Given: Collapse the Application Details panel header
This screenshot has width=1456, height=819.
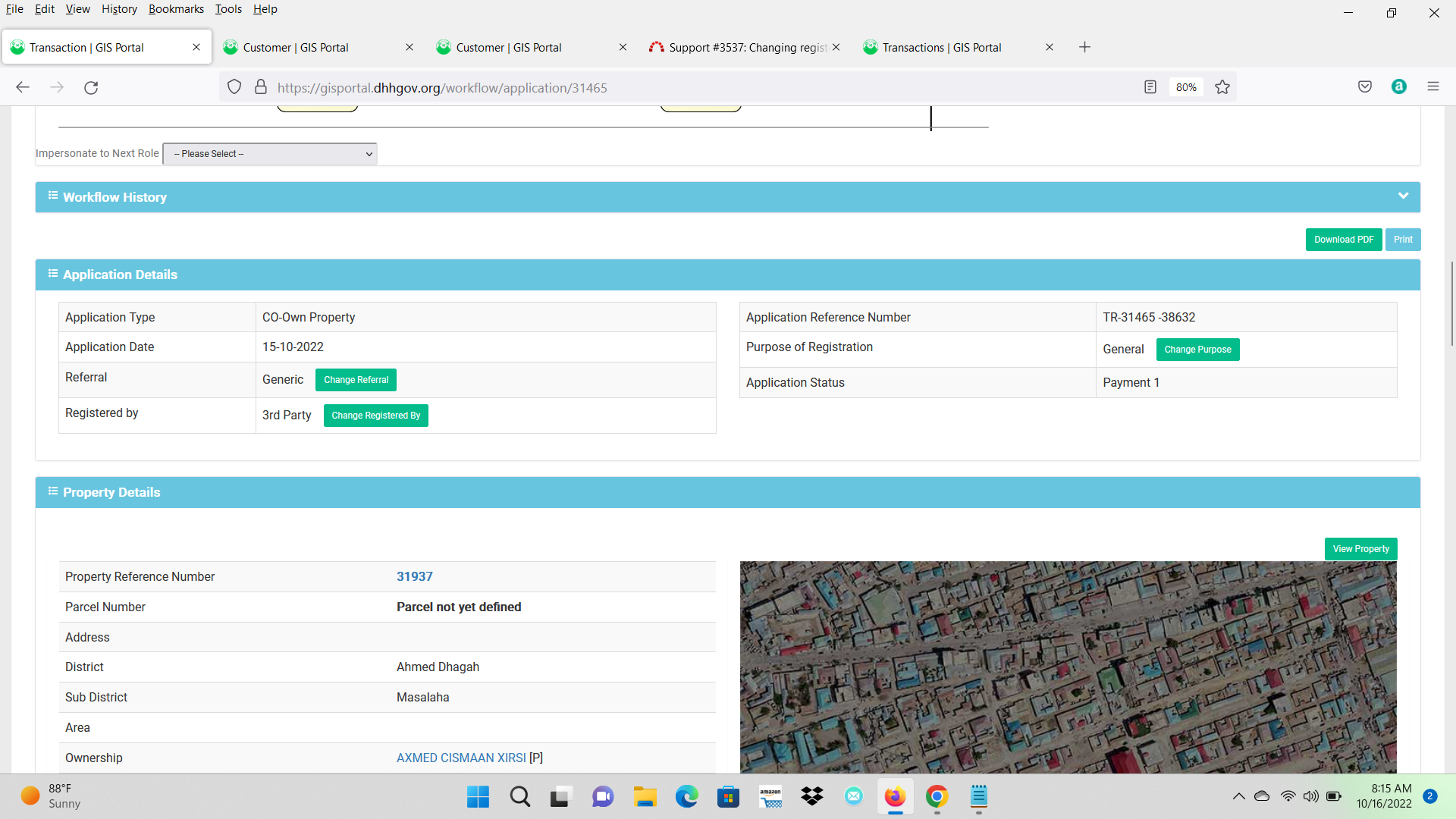Looking at the screenshot, I should (x=727, y=275).
